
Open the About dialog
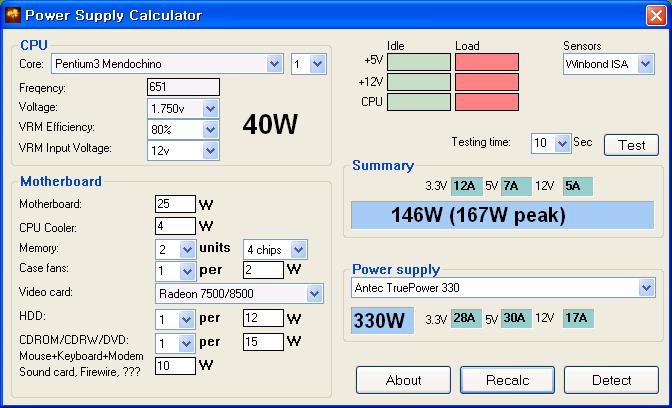[x=403, y=380]
